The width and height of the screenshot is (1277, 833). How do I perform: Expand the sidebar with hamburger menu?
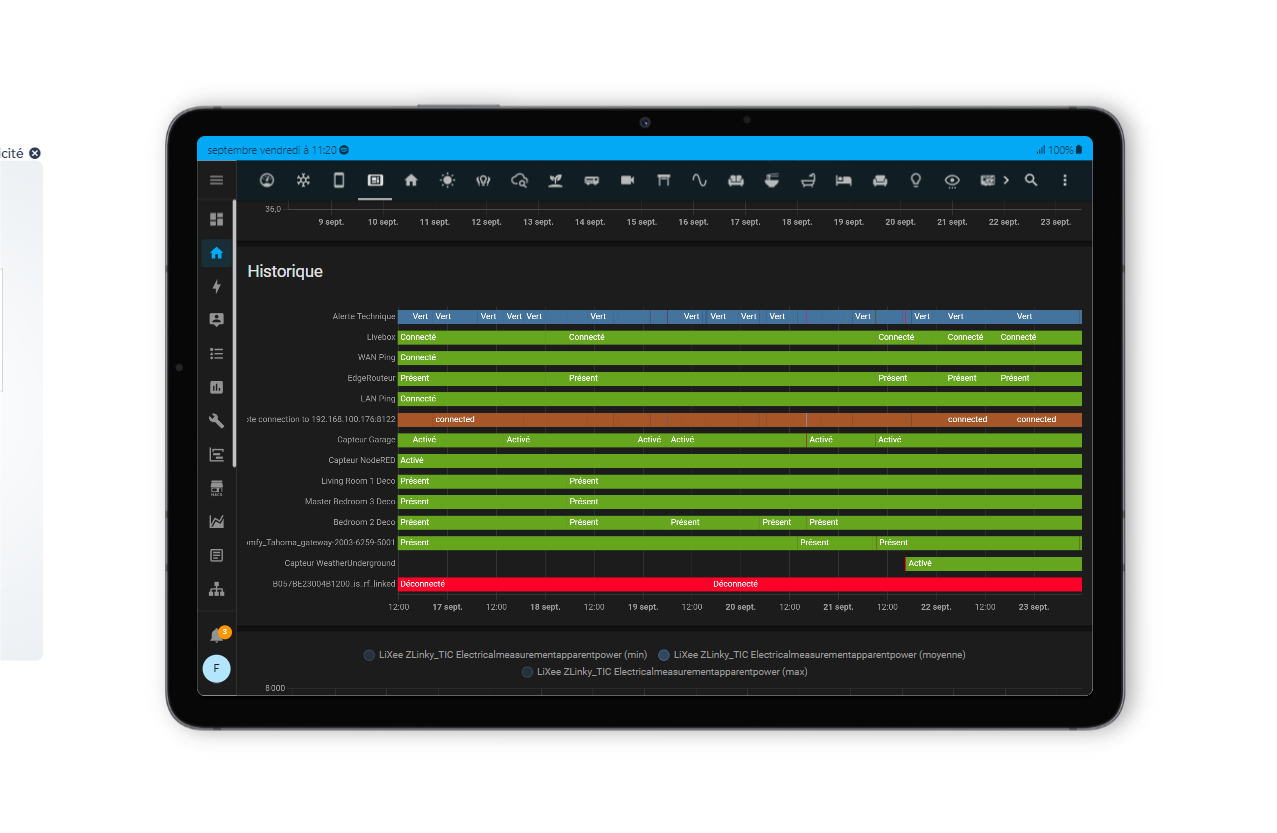click(216, 180)
